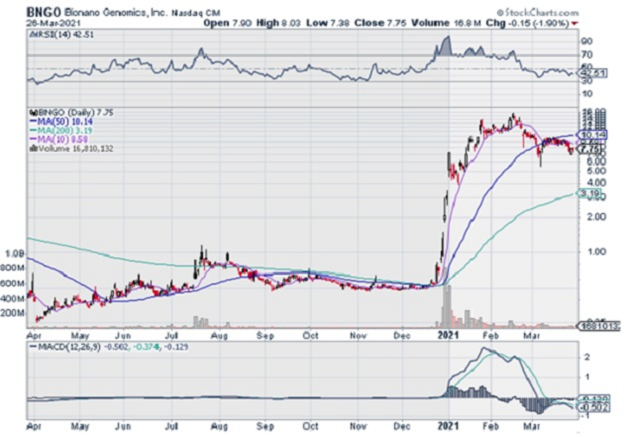Select the Close 7.75 value
This screenshot has width=630, height=437.
[380, 23]
